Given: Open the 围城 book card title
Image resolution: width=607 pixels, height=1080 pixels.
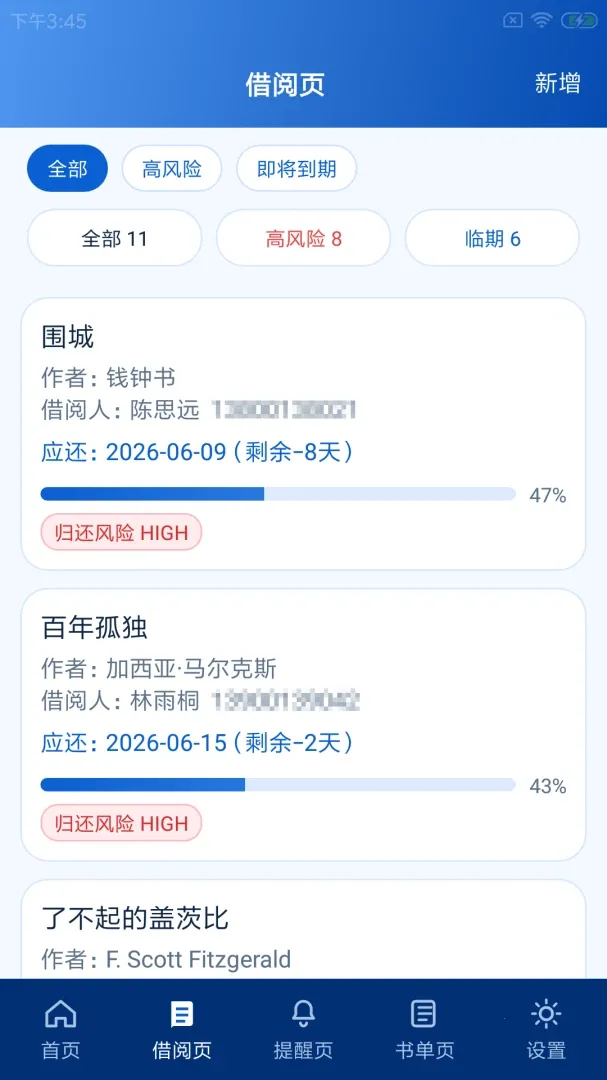Looking at the screenshot, I should click(x=68, y=338).
